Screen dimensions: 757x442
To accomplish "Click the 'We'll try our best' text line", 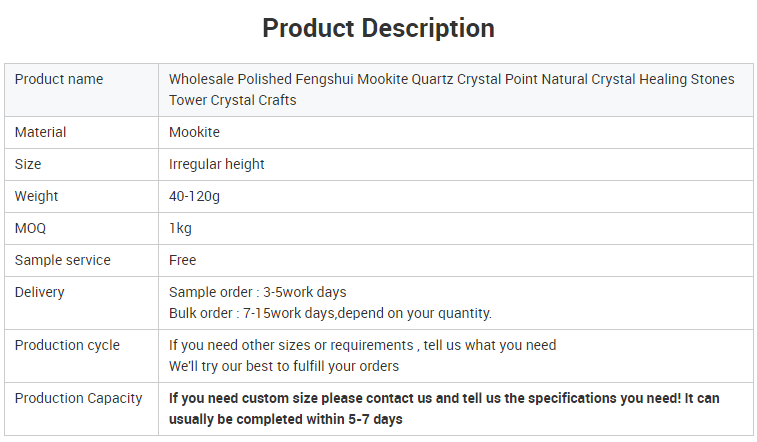I will [284, 366].
